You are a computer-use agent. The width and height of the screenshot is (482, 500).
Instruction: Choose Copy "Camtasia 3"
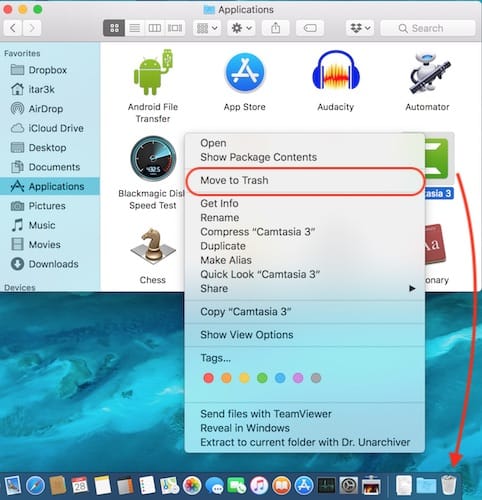click(x=305, y=312)
